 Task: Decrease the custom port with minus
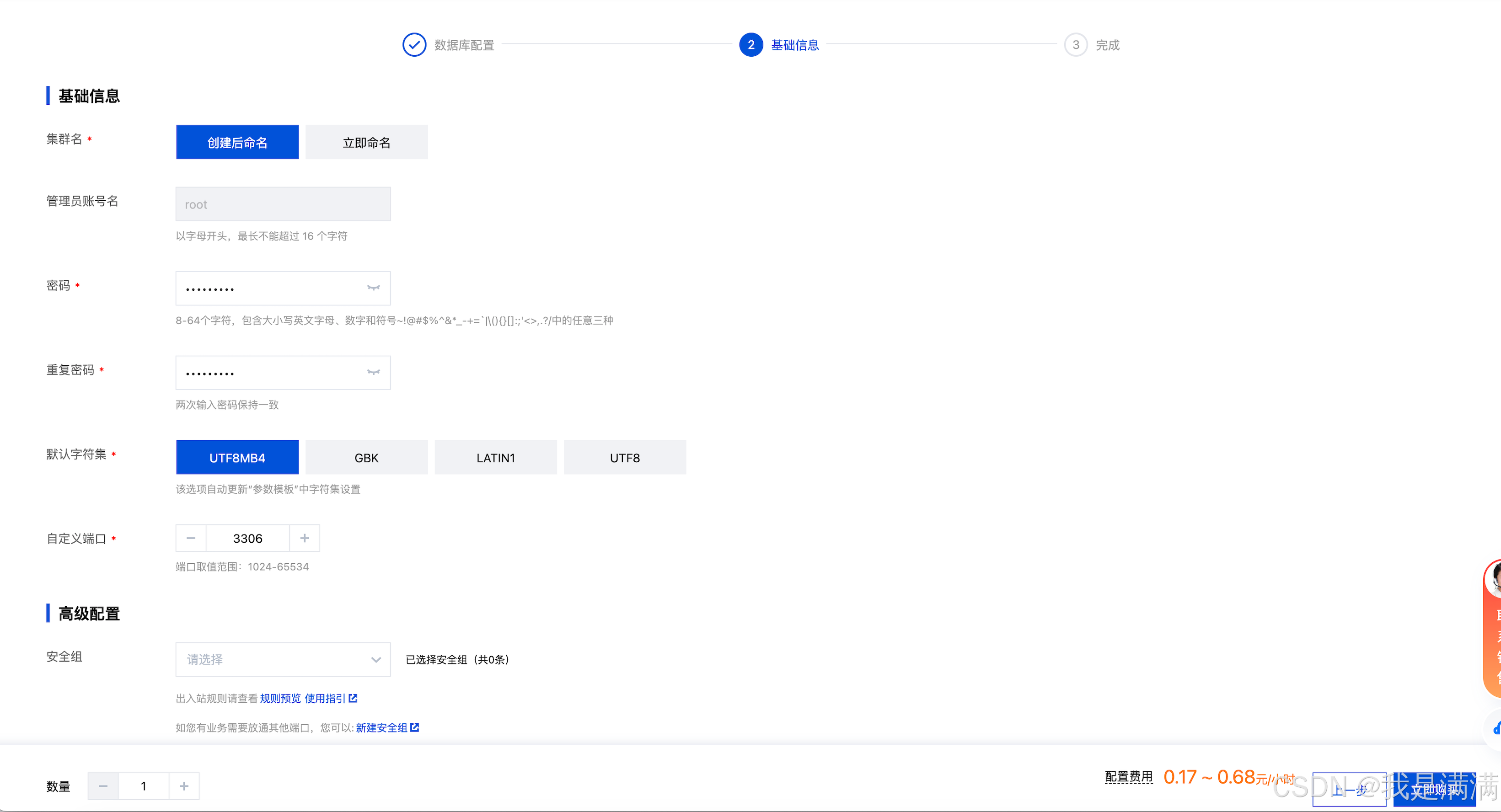pyautogui.click(x=191, y=538)
